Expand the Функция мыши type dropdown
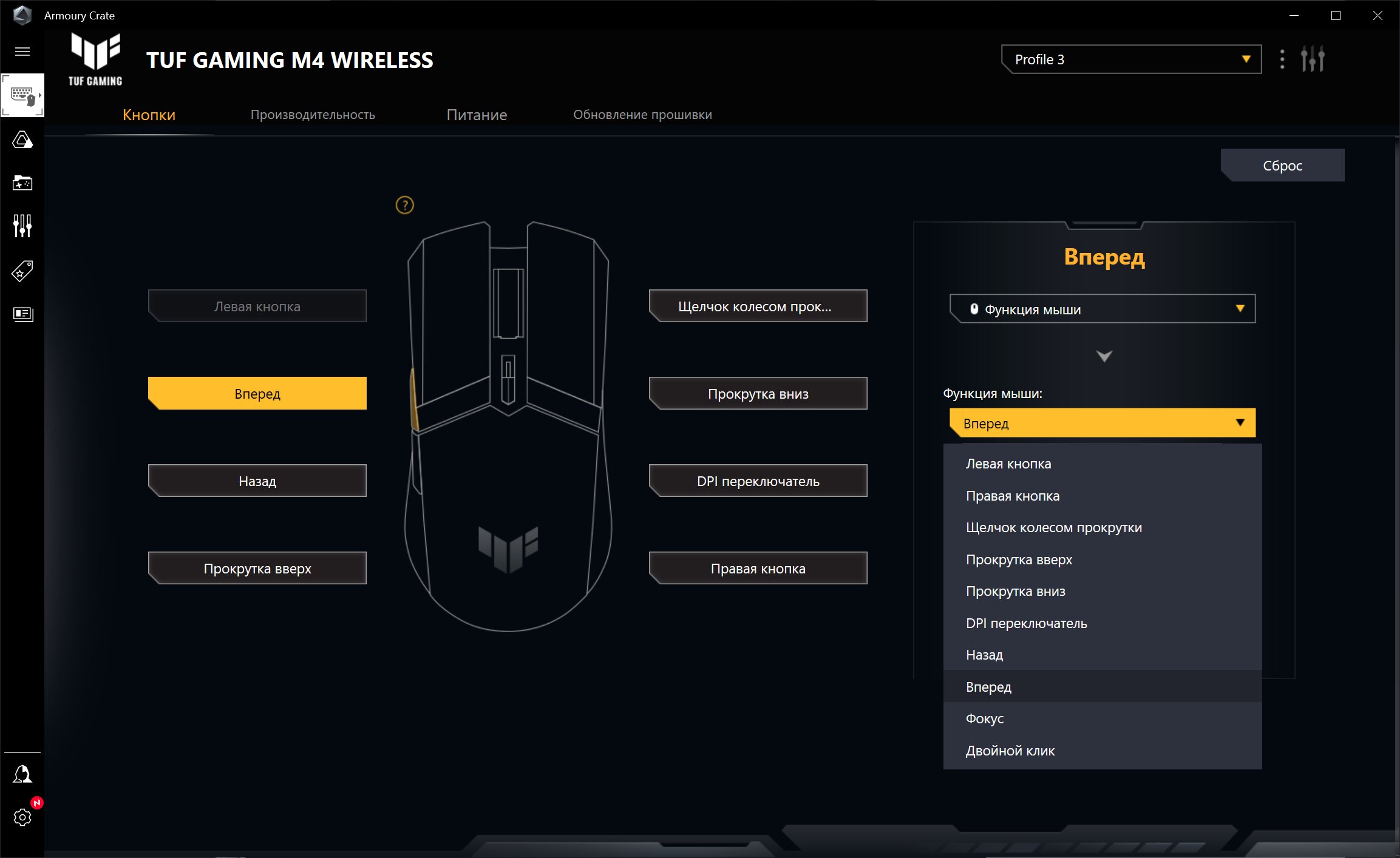This screenshot has width=1400, height=858. point(1103,309)
